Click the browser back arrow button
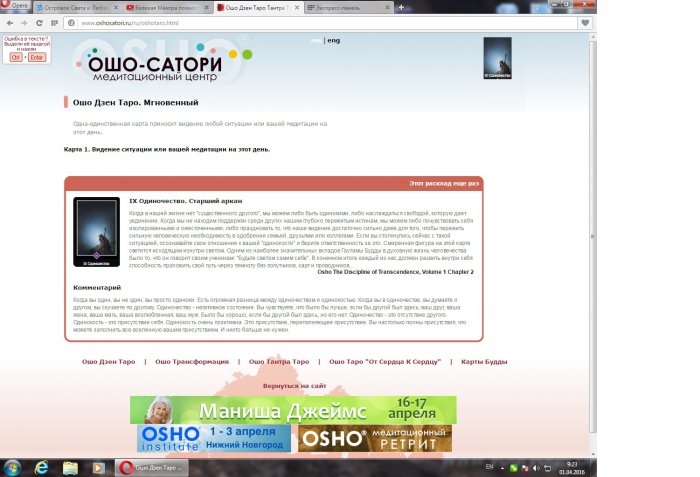Image resolution: width=700 pixels, height=477 pixels. [9, 22]
